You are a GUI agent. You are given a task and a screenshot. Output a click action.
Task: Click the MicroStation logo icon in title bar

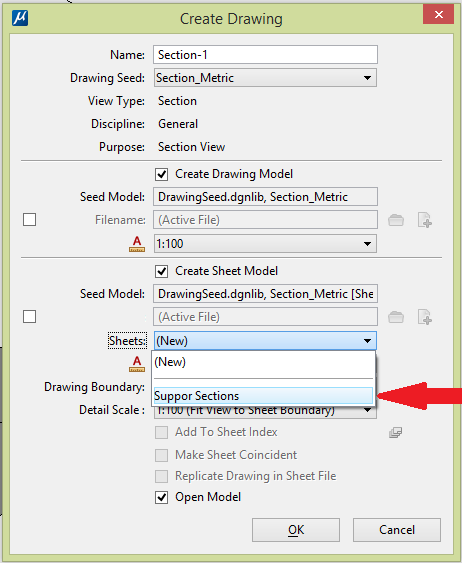coord(20,18)
